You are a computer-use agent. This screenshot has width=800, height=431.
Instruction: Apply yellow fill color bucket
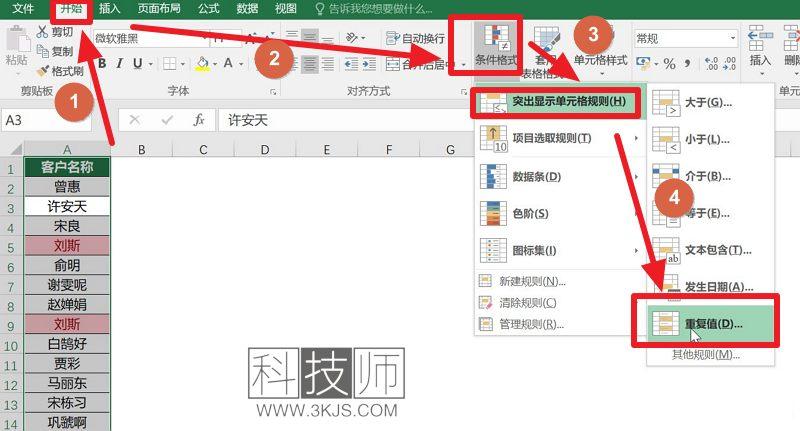tap(202, 63)
